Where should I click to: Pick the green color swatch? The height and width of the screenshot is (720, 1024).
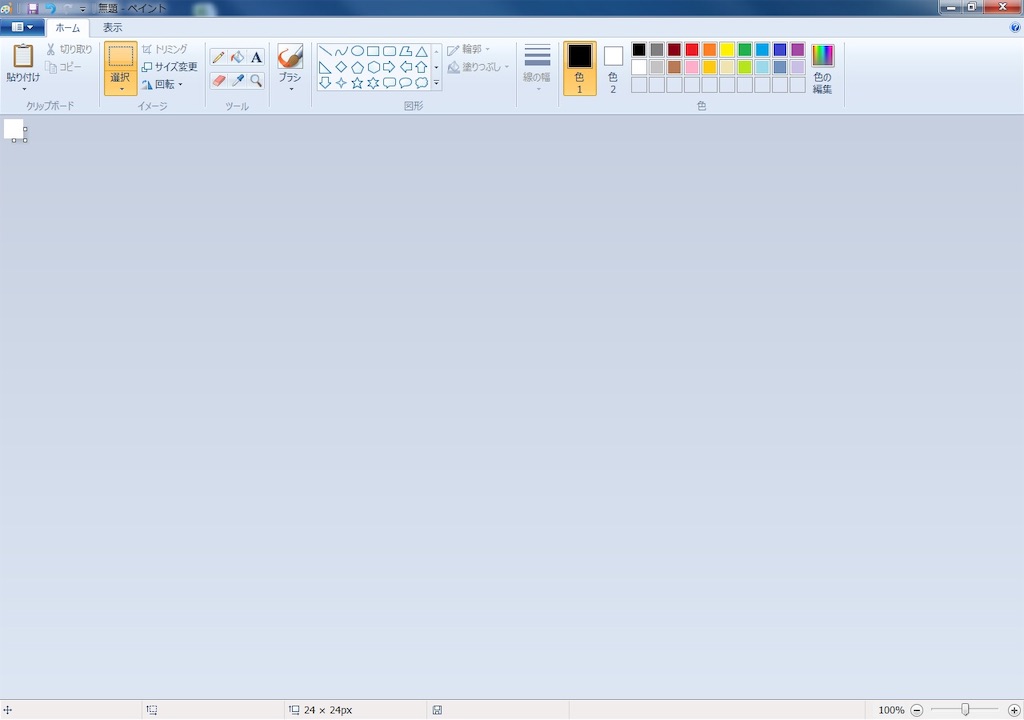tap(744, 50)
